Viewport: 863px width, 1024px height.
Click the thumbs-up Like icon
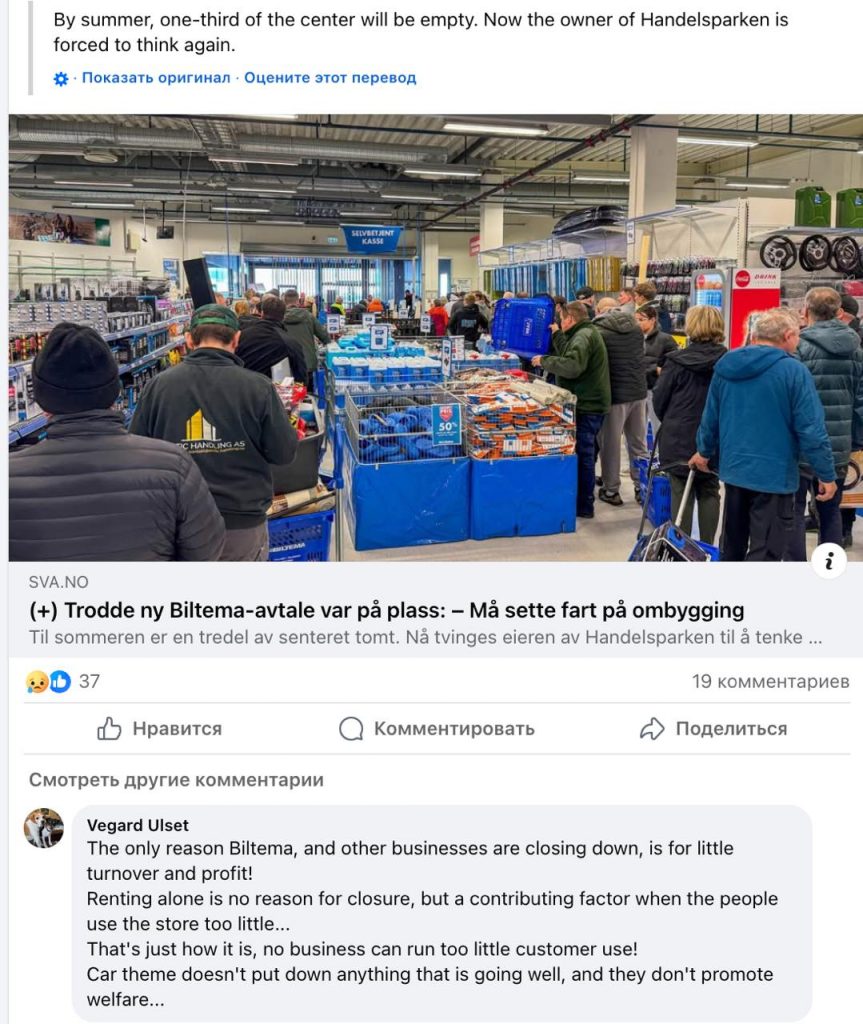[x=109, y=728]
